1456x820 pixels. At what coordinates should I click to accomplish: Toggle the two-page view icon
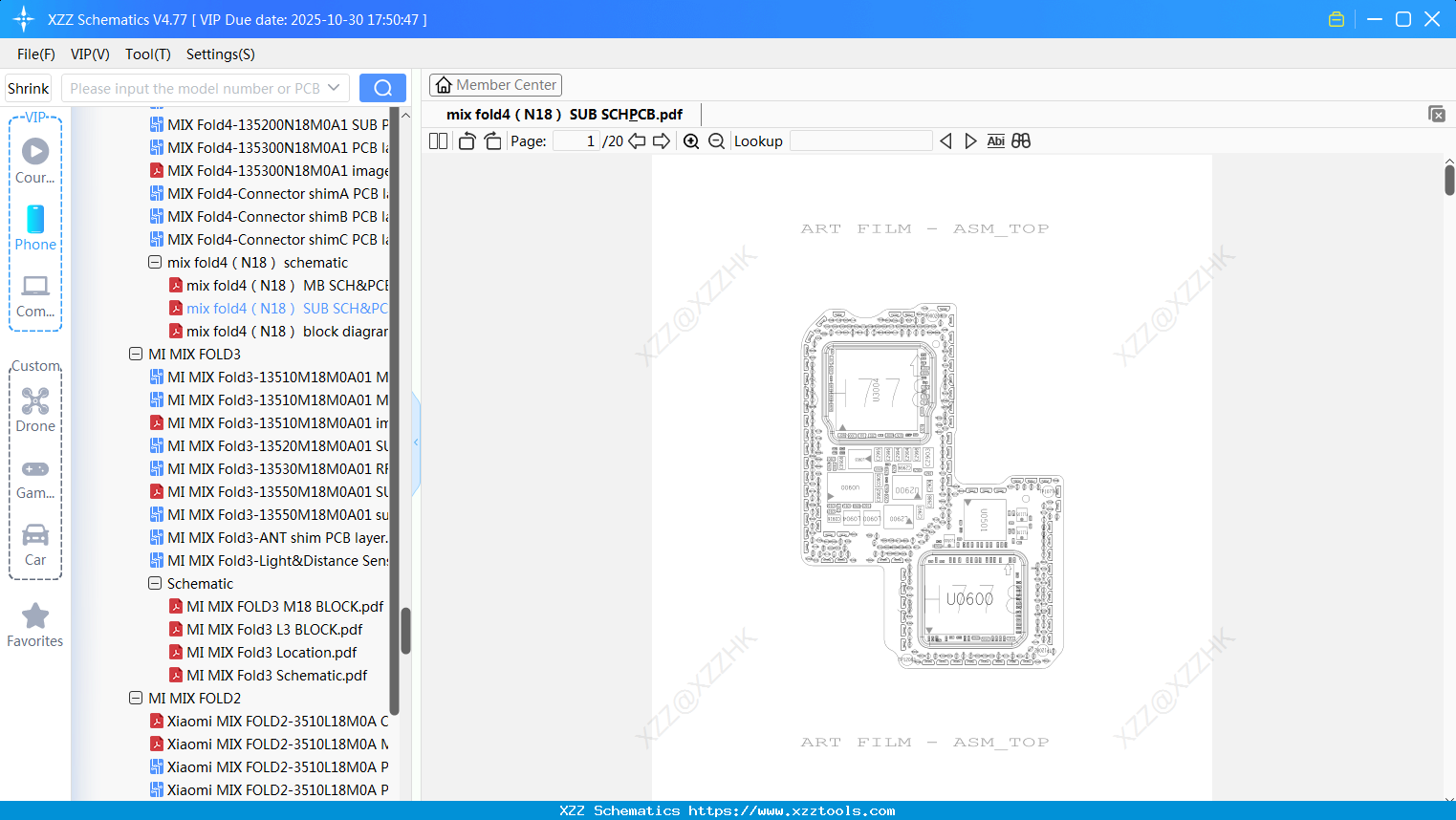(438, 141)
